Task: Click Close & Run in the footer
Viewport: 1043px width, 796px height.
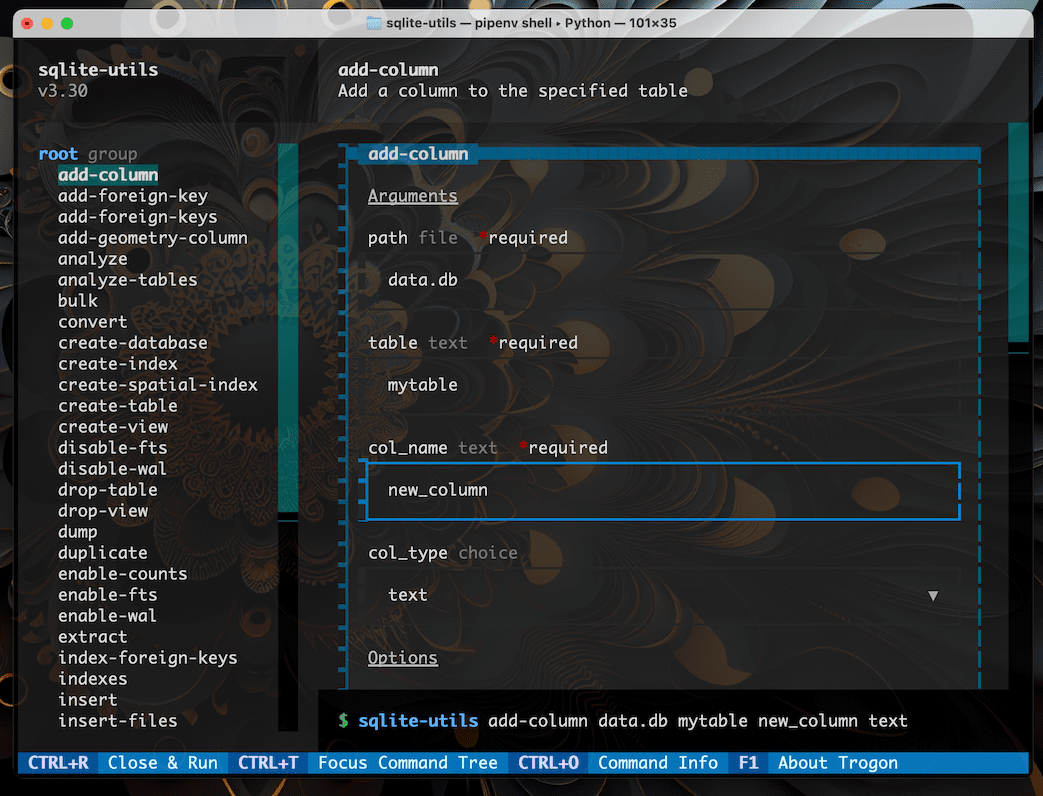Action: pos(162,762)
